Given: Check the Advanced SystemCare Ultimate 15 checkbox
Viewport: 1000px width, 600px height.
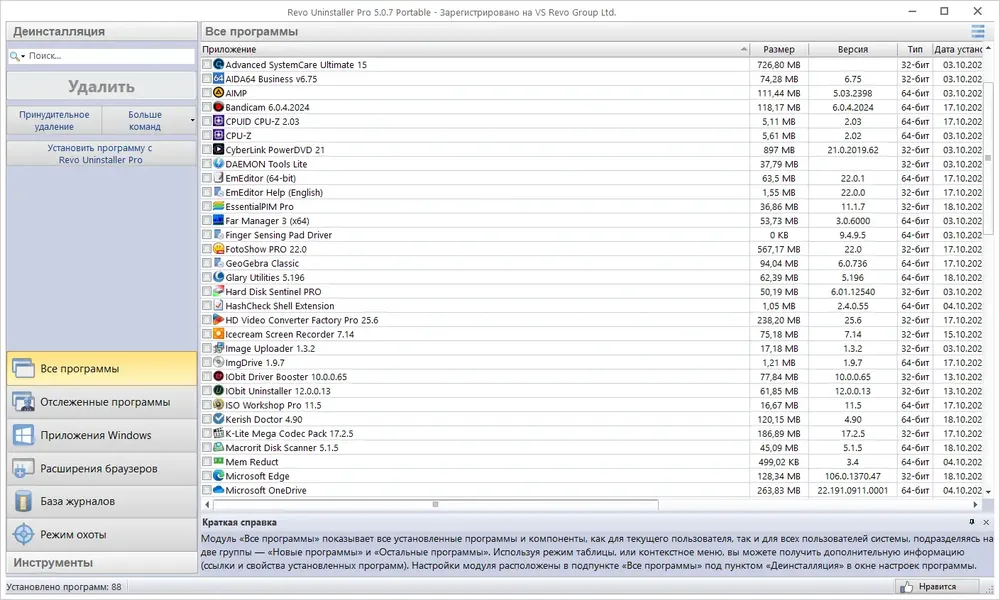Looking at the screenshot, I should click(207, 64).
